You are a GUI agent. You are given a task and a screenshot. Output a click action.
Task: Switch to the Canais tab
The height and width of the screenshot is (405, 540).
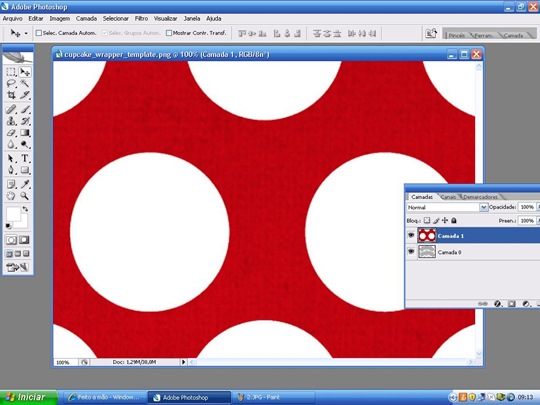click(448, 197)
